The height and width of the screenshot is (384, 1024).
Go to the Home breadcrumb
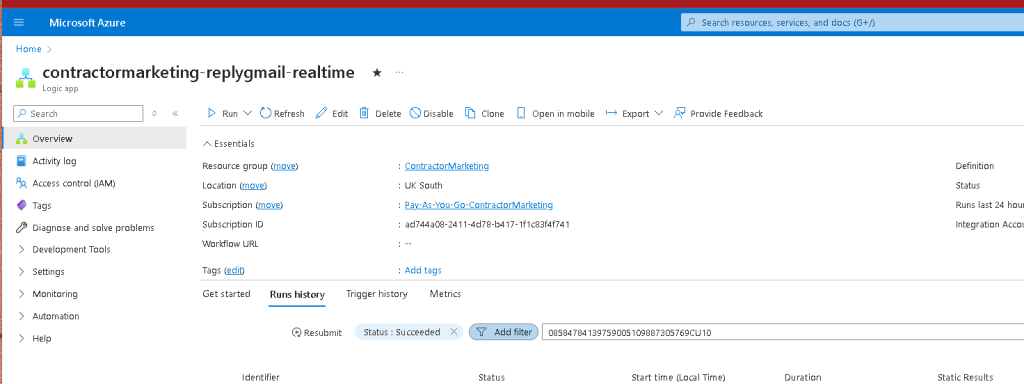(29, 49)
